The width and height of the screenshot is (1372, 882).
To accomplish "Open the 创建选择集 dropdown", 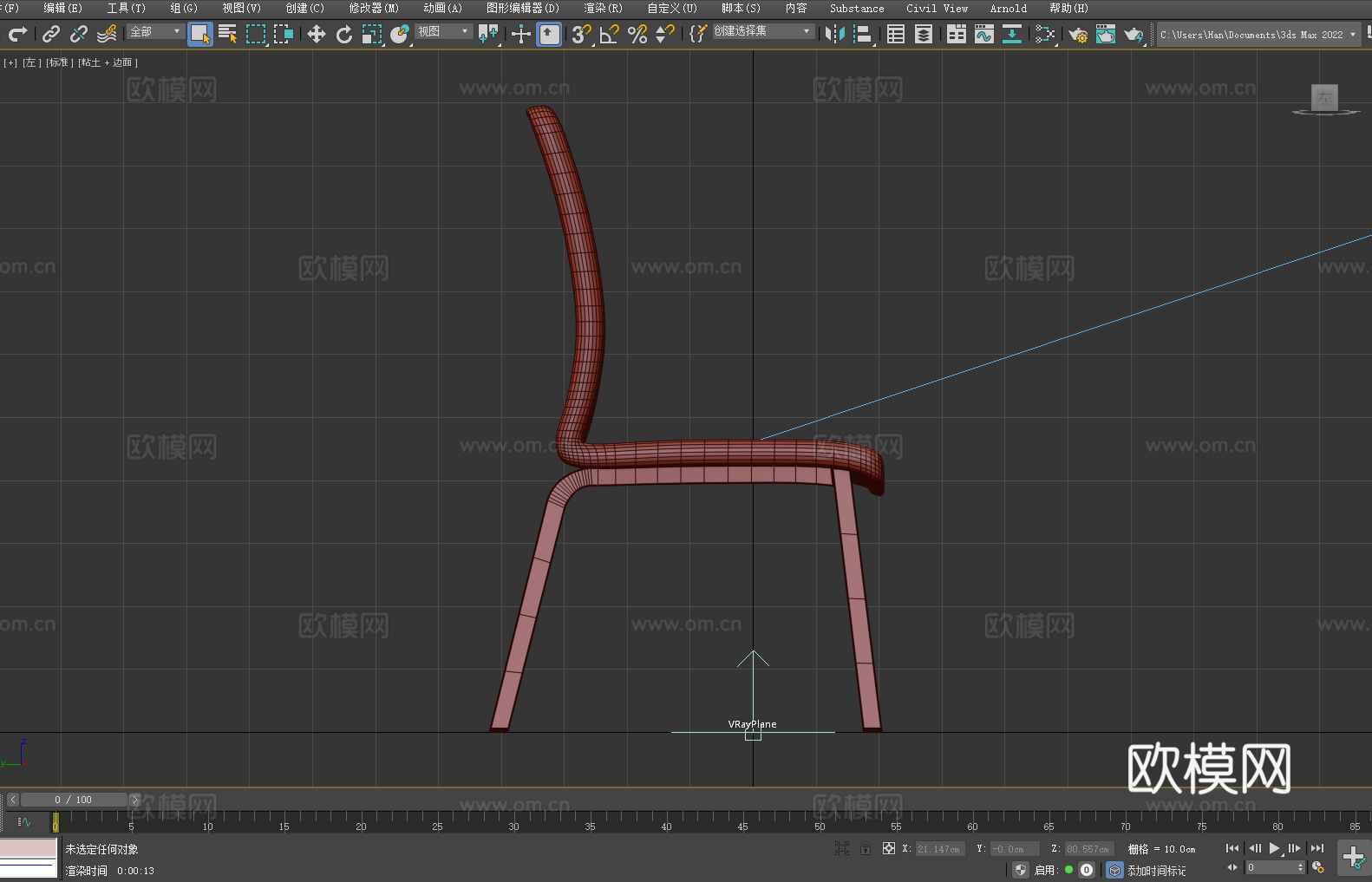I will coord(763,31).
